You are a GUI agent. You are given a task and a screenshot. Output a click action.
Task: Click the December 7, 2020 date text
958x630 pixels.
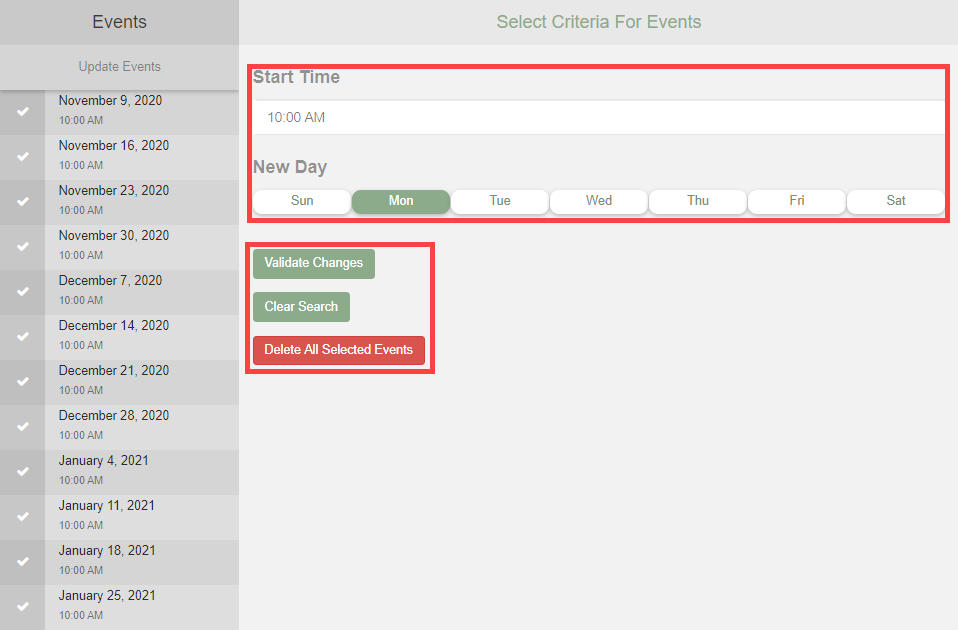[110, 280]
